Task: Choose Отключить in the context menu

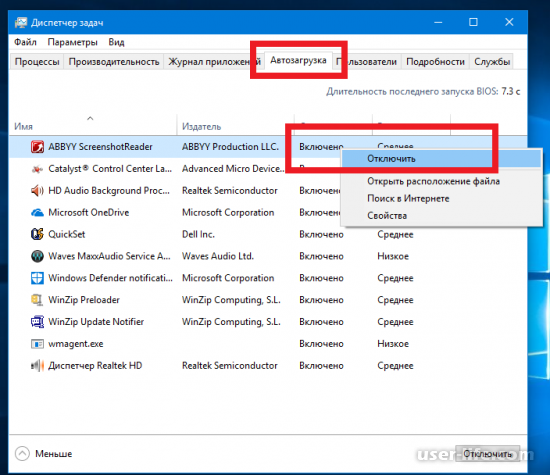Action: (x=441, y=159)
